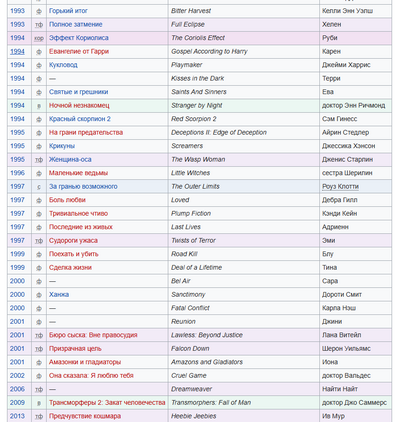
Task: Open the Красный скорпион 2 link
Action: tap(80, 119)
